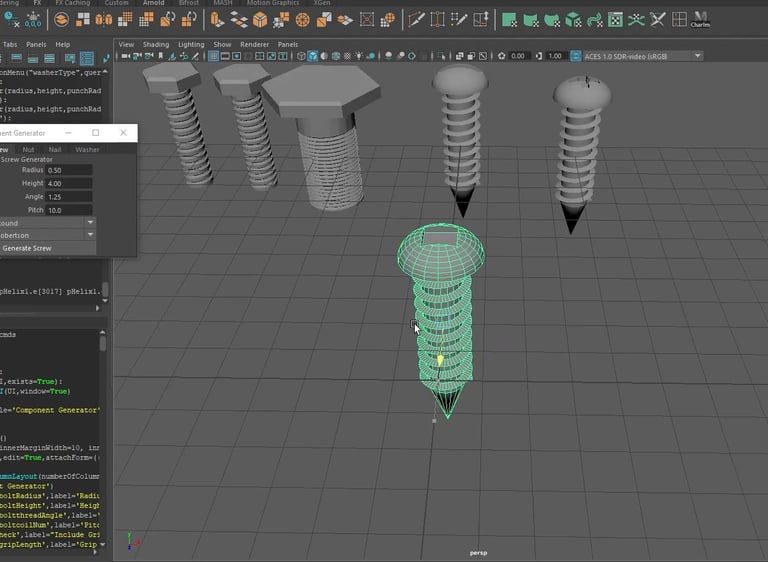The width and height of the screenshot is (768, 562).
Task: Open the viewport Panels menu
Action: 288,44
